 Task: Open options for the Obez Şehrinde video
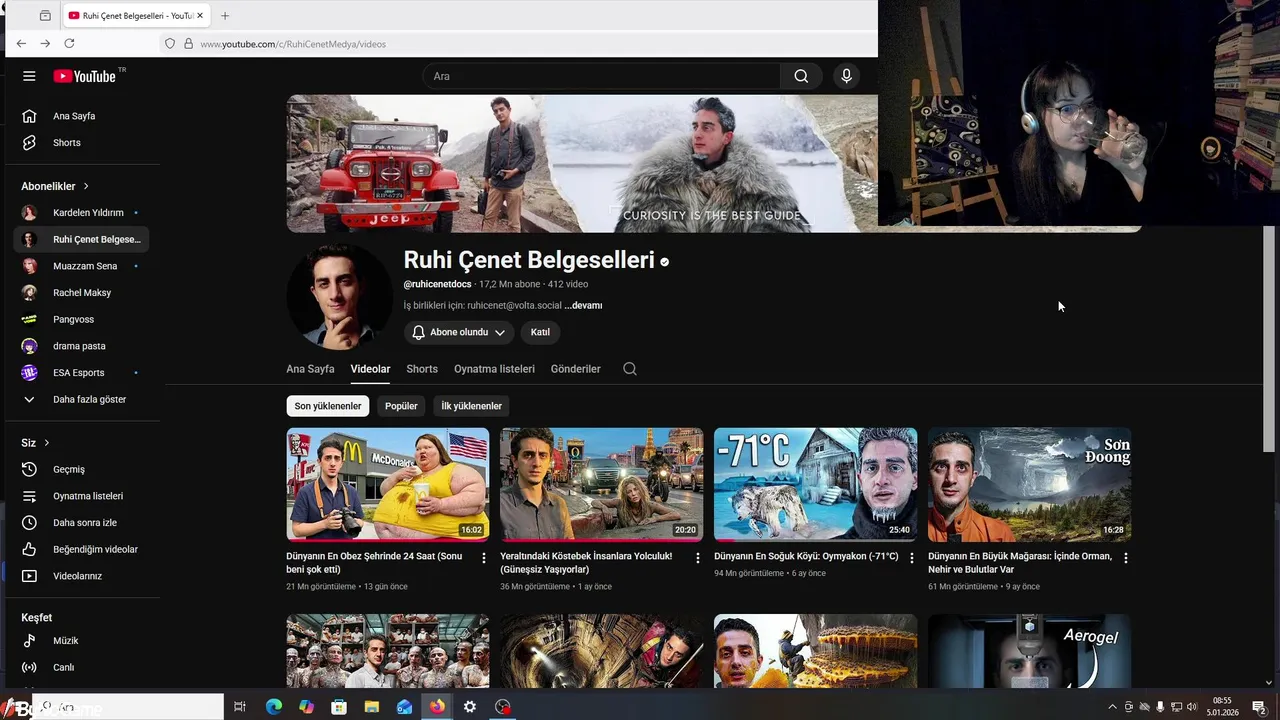484,558
